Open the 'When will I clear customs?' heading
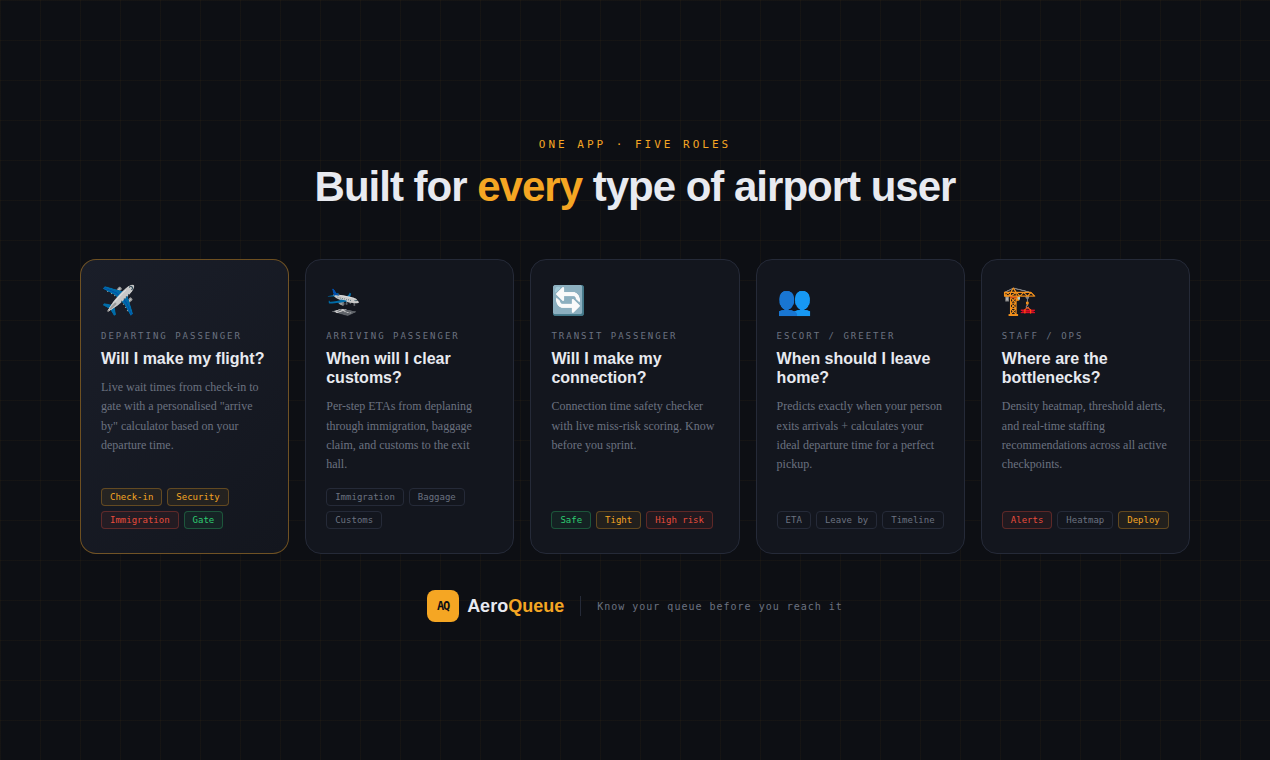 pos(388,368)
